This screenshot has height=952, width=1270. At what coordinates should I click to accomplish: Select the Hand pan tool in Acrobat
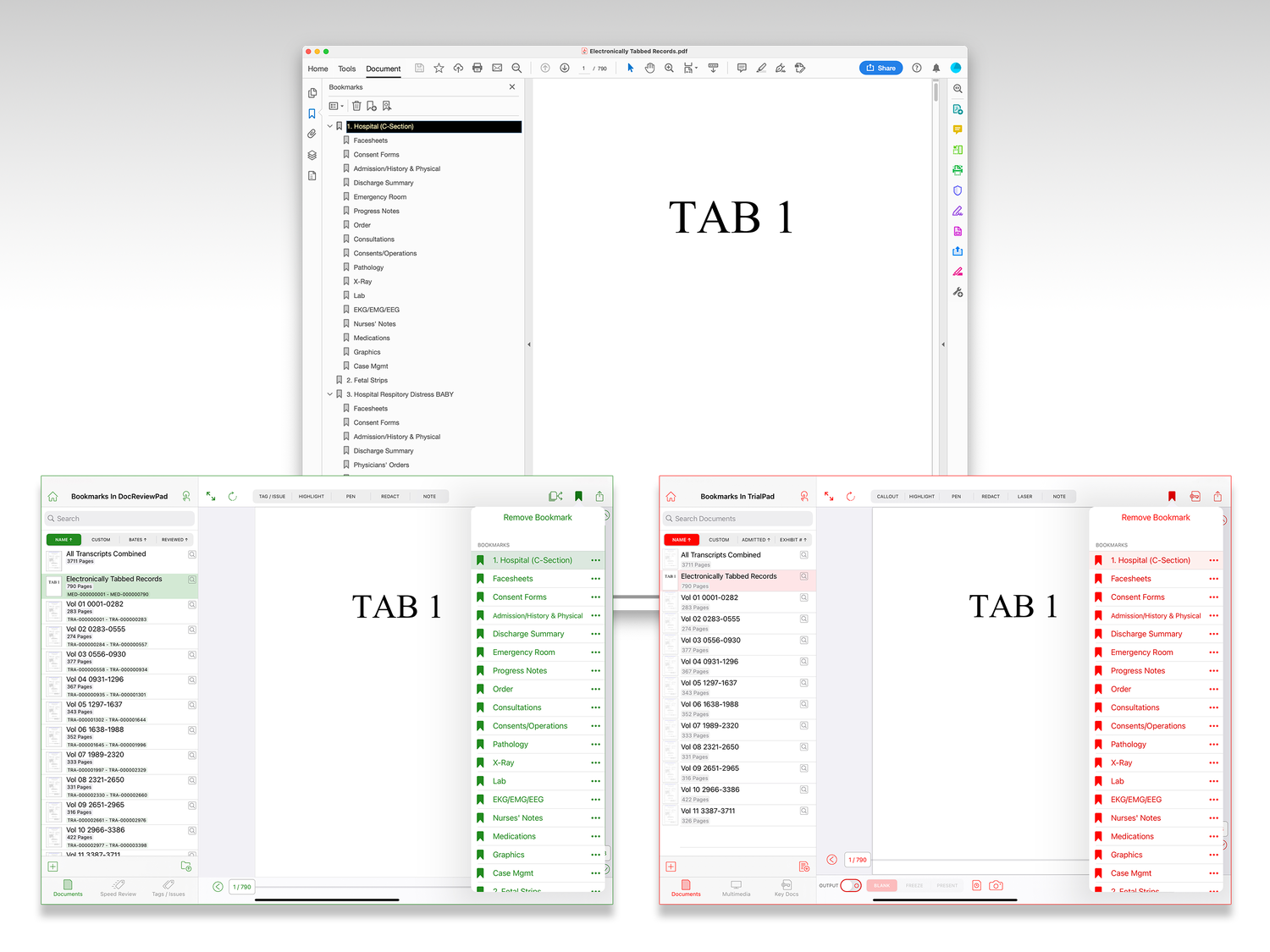[x=649, y=68]
